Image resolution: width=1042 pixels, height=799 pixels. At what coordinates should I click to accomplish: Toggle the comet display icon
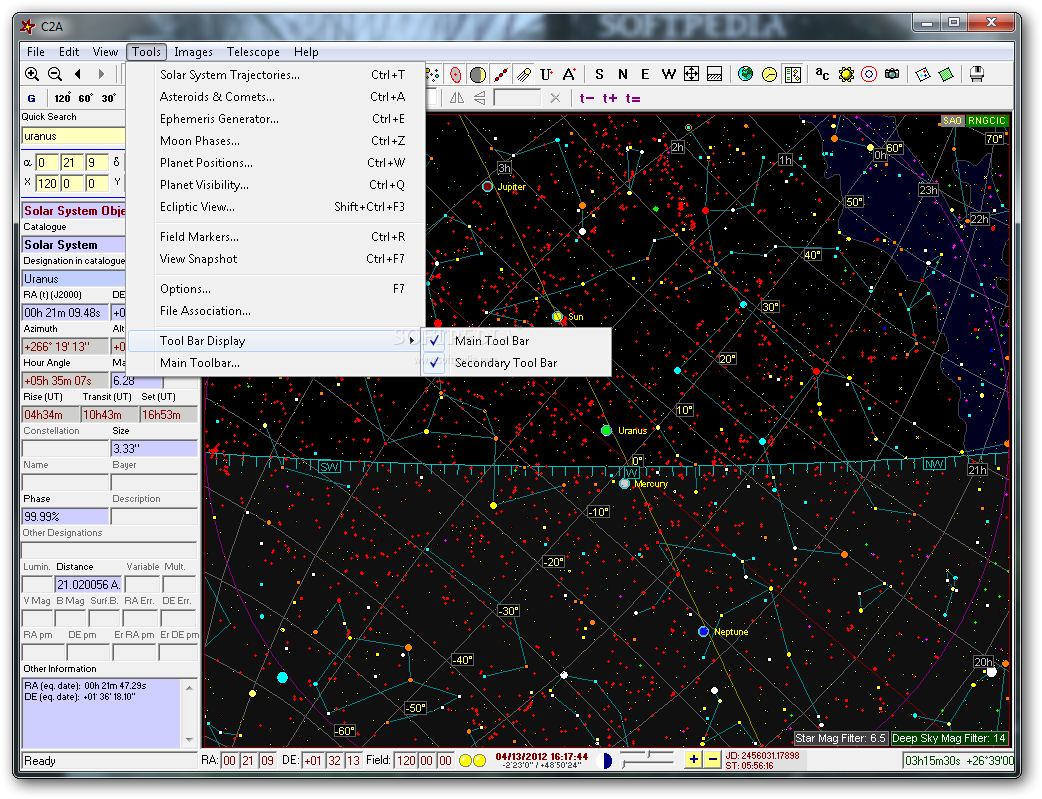point(524,74)
